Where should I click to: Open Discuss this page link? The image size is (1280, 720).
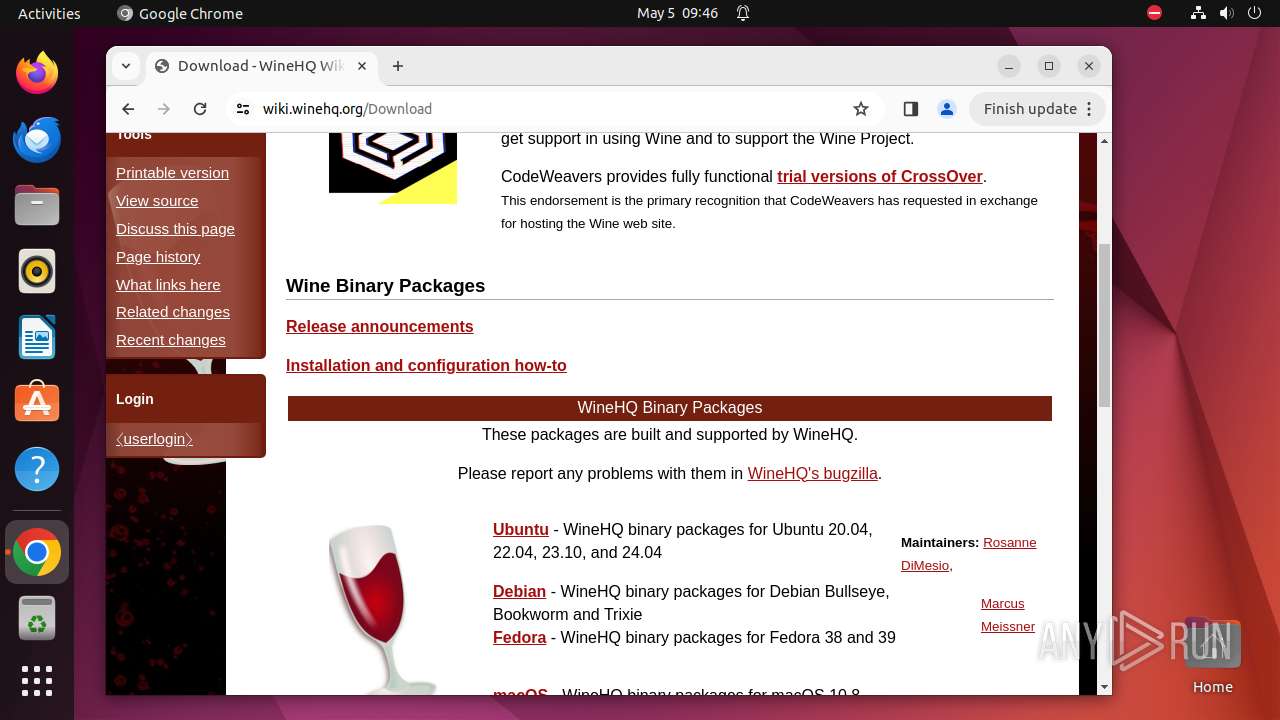[175, 229]
